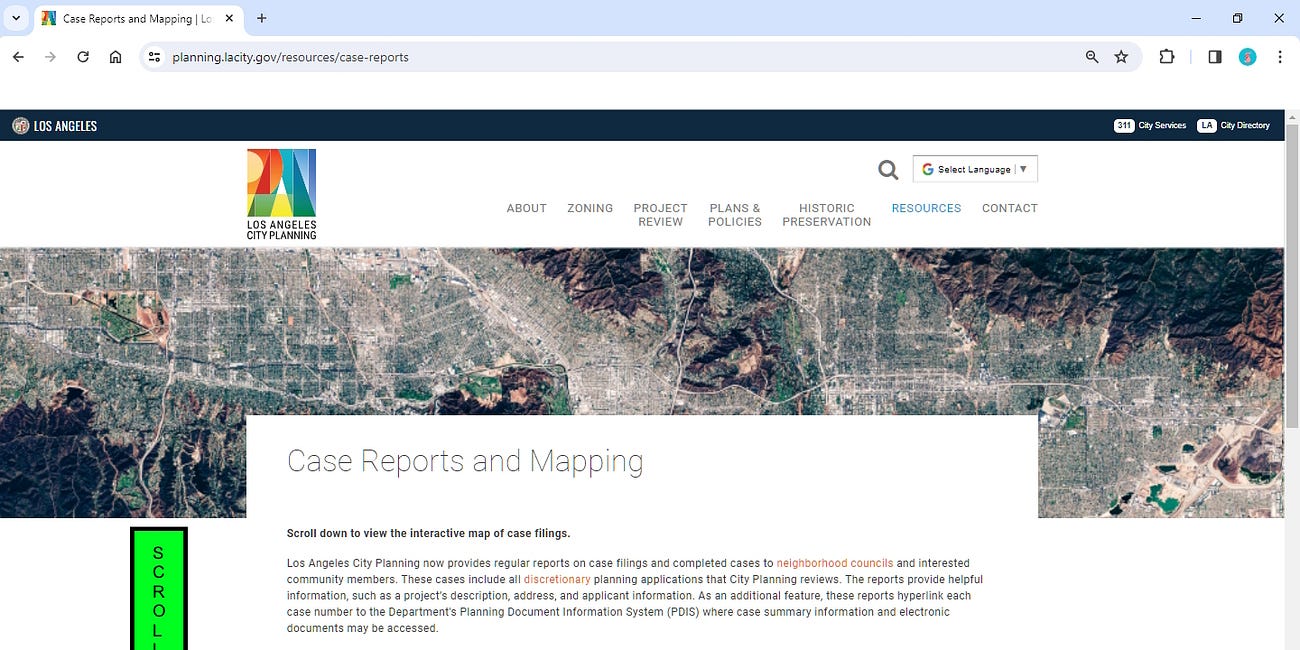Image resolution: width=1300 pixels, height=650 pixels.
Task: Open the PLANS & POLICIES menu
Action: click(735, 215)
